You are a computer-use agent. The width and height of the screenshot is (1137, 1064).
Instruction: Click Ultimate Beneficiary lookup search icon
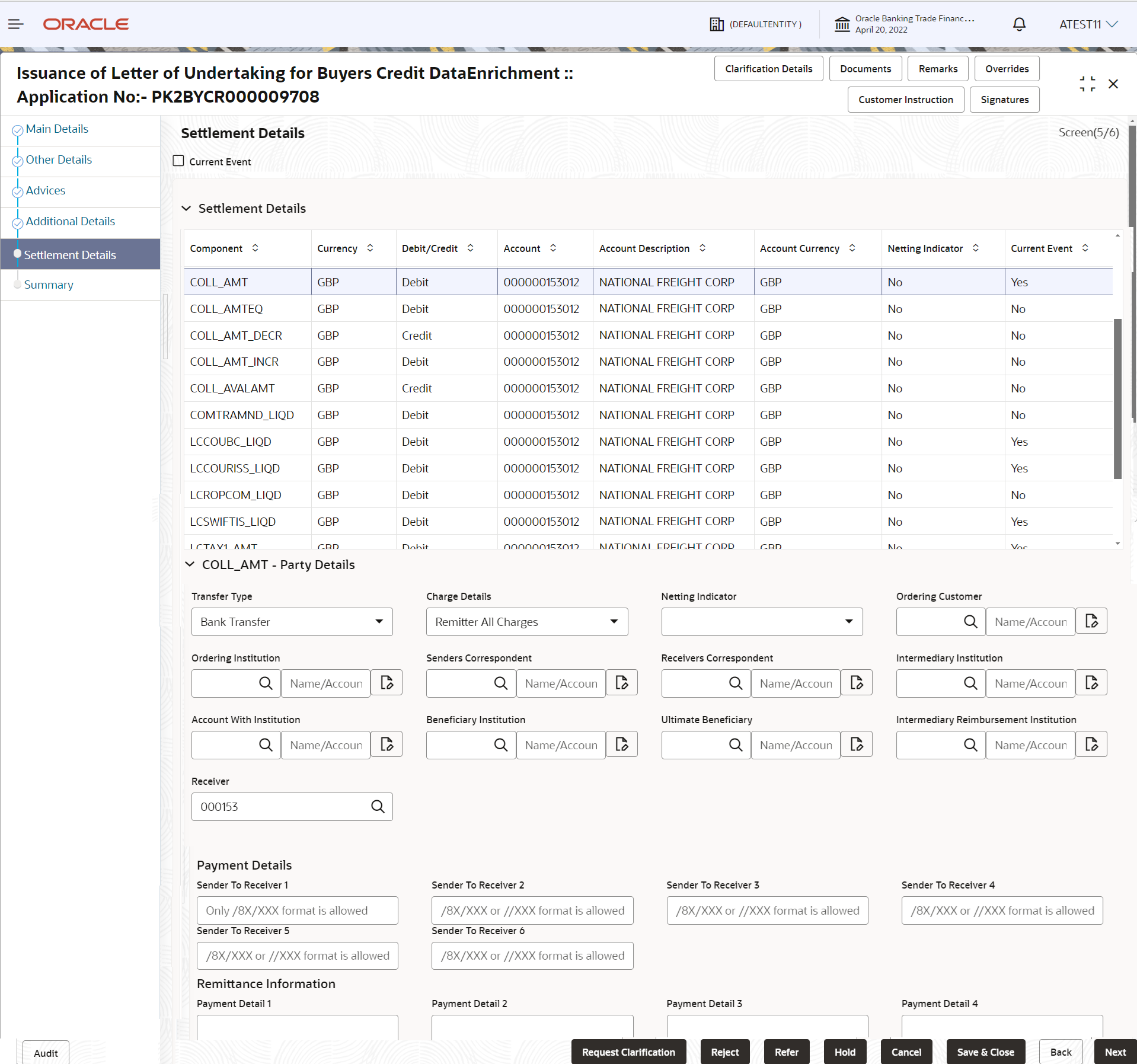point(736,745)
